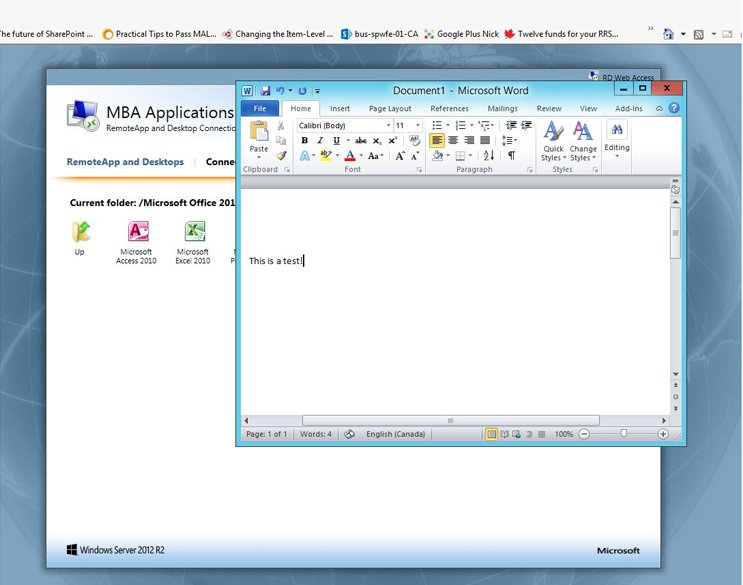This screenshot has height=585, width=743.
Task: Open browser Home icon
Action: coord(669,34)
